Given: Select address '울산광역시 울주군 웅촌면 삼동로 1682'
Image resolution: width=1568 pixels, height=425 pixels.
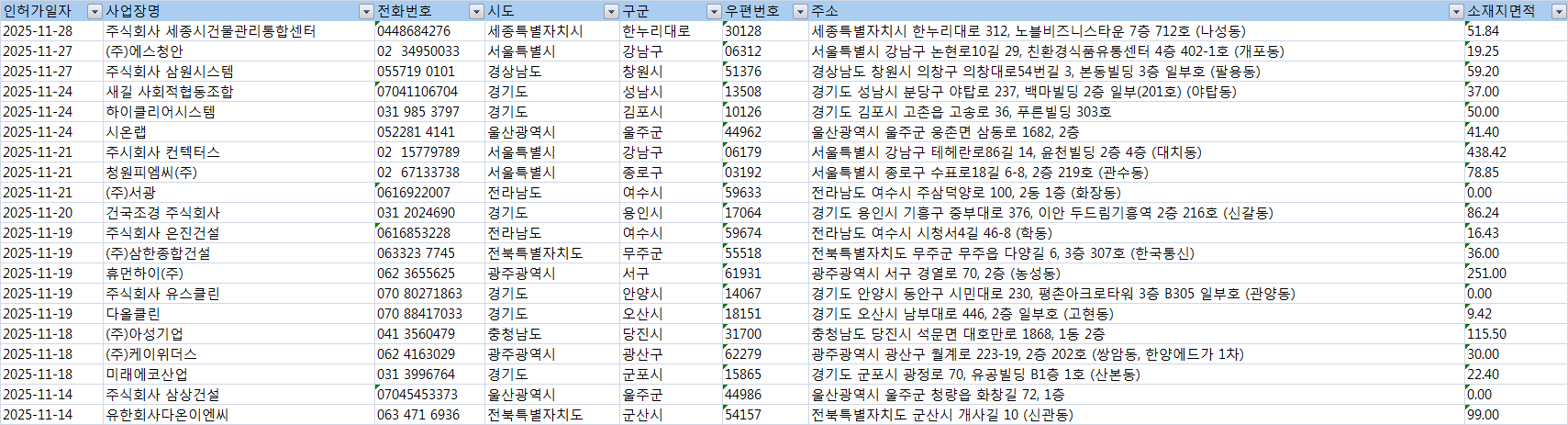Looking at the screenshot, I should tap(1137, 132).
